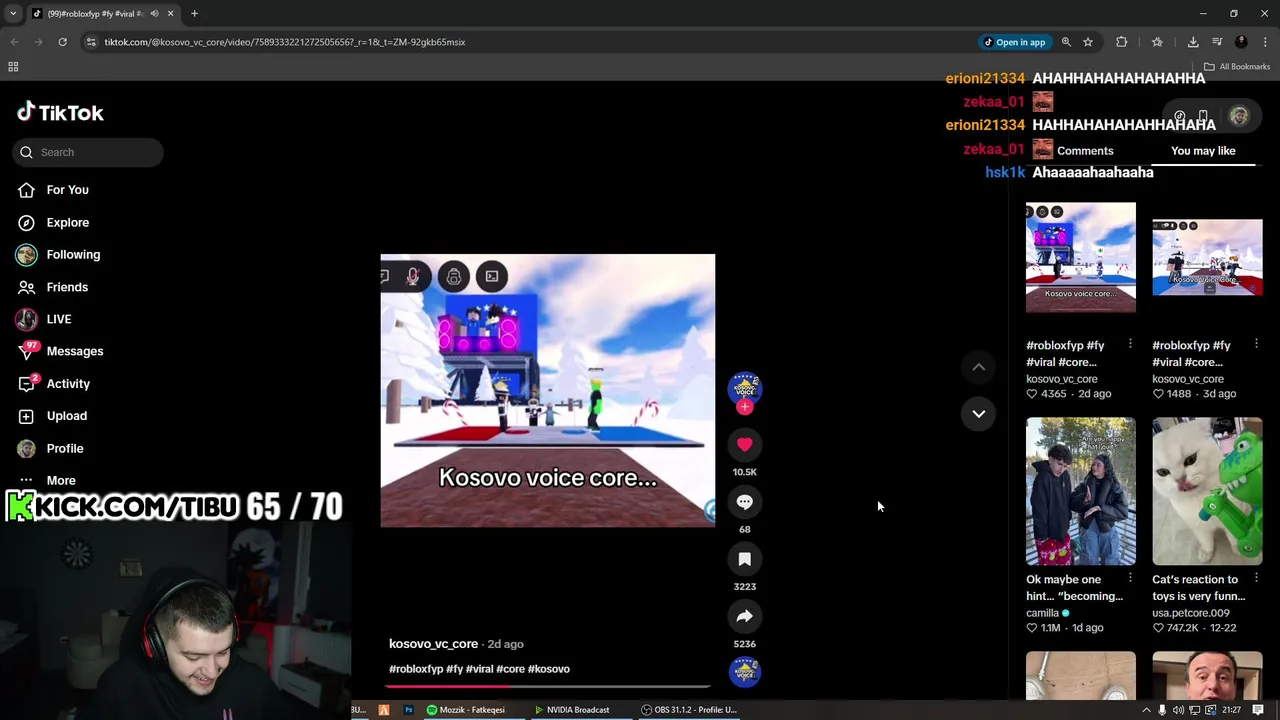The image size is (1280, 720).
Task: Open kosovo_vc_core creator avatar
Action: [x=744, y=387]
